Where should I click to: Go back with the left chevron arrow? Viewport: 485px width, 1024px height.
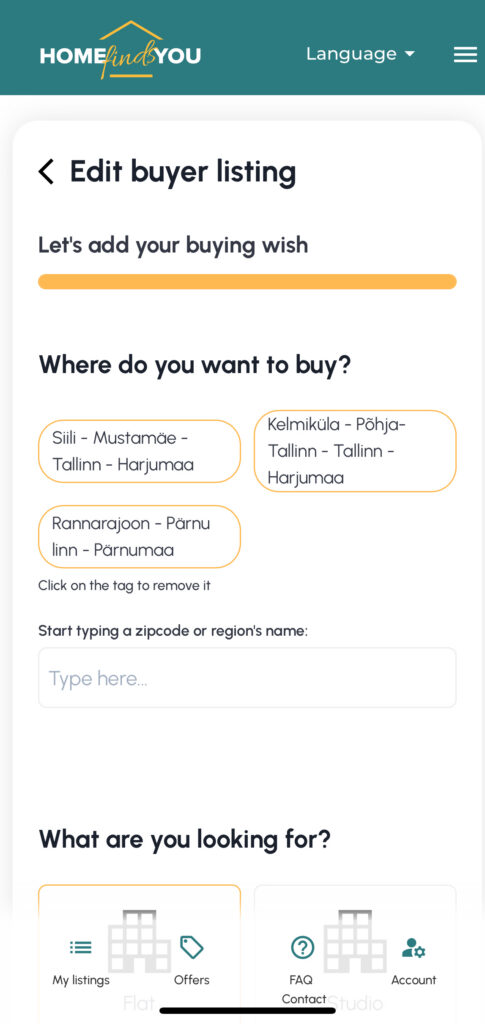coord(46,172)
